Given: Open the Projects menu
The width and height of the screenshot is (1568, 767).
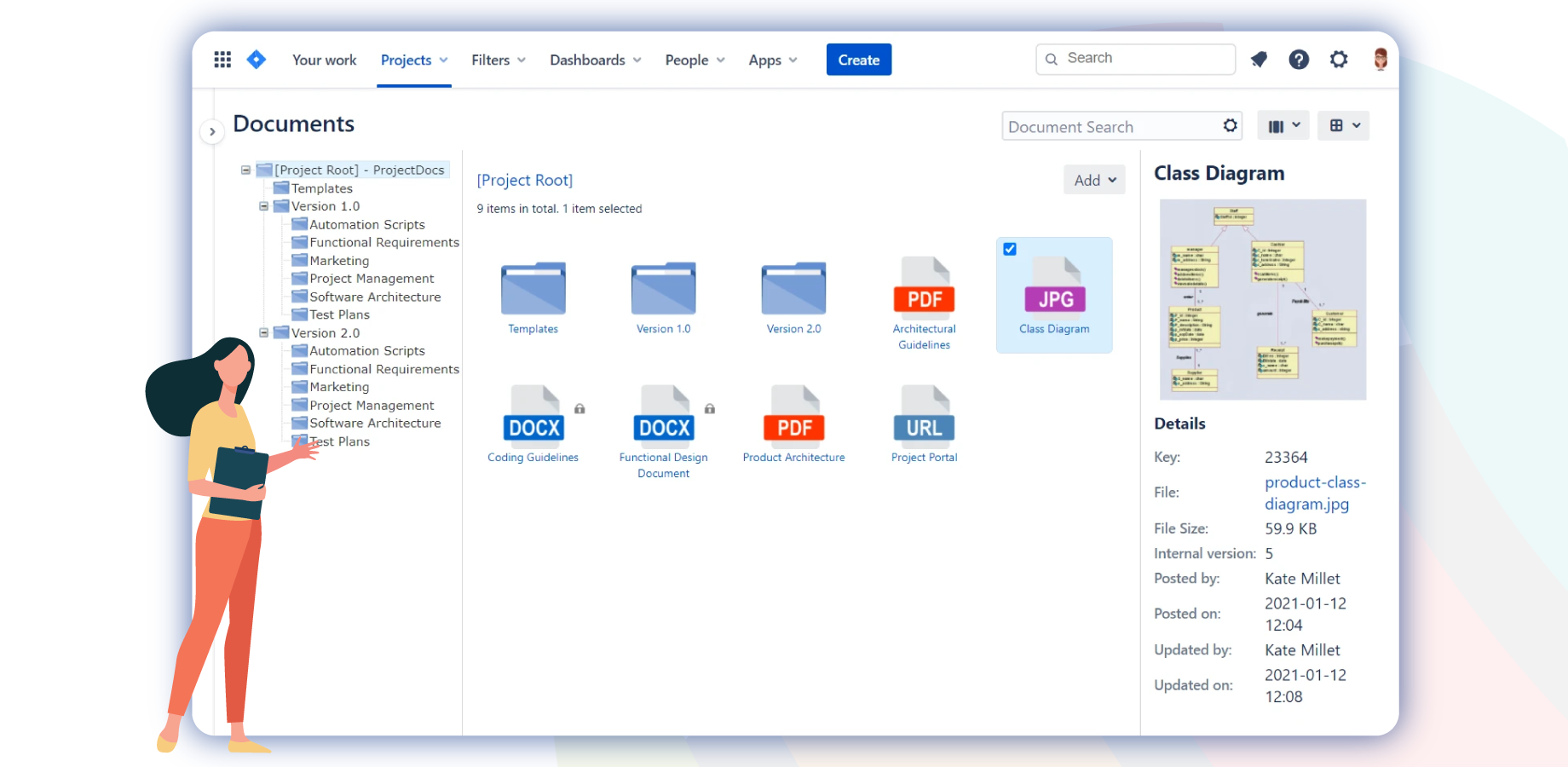Looking at the screenshot, I should [414, 61].
